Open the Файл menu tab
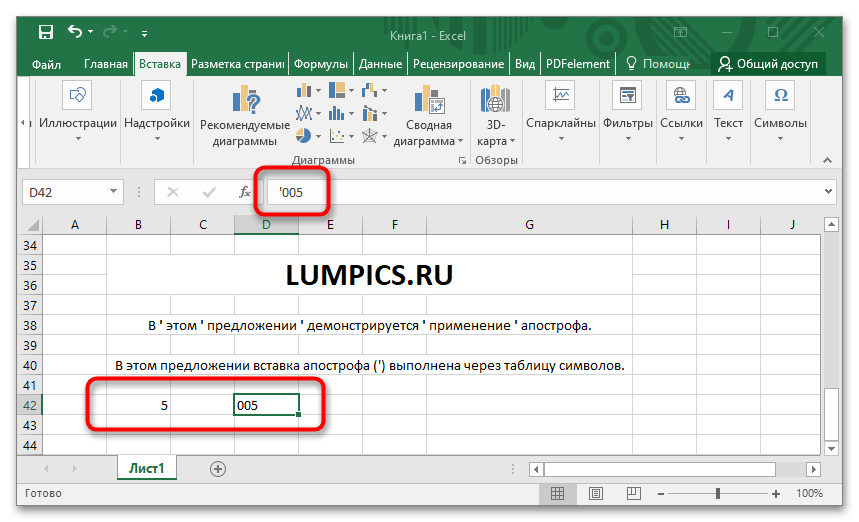Viewport: 859px width, 522px height. click(x=46, y=64)
